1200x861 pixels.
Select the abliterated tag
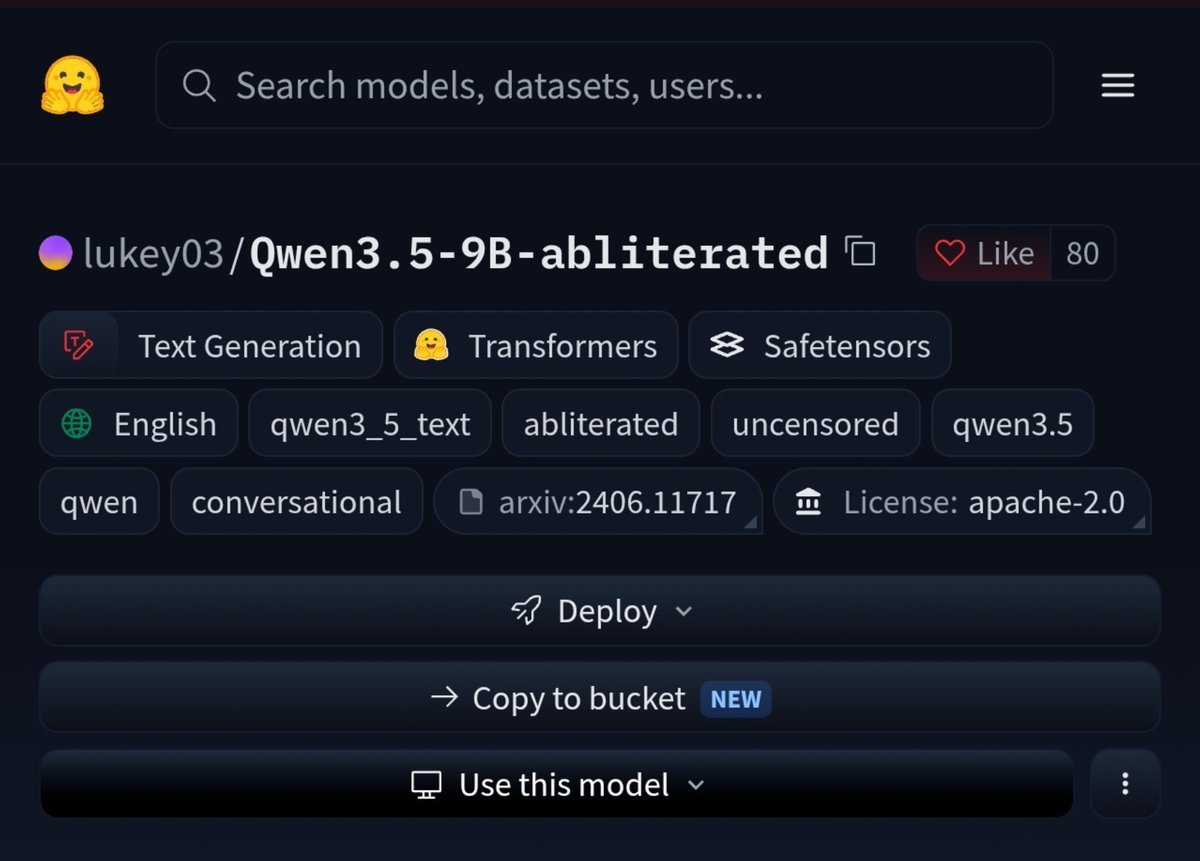pos(601,423)
